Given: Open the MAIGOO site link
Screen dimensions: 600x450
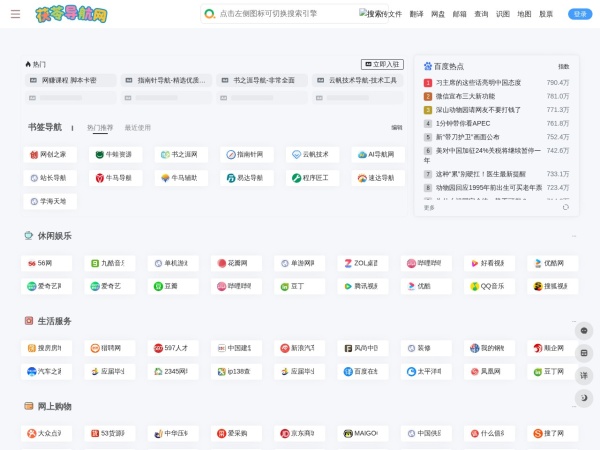Looking at the screenshot, I should [x=363, y=434].
